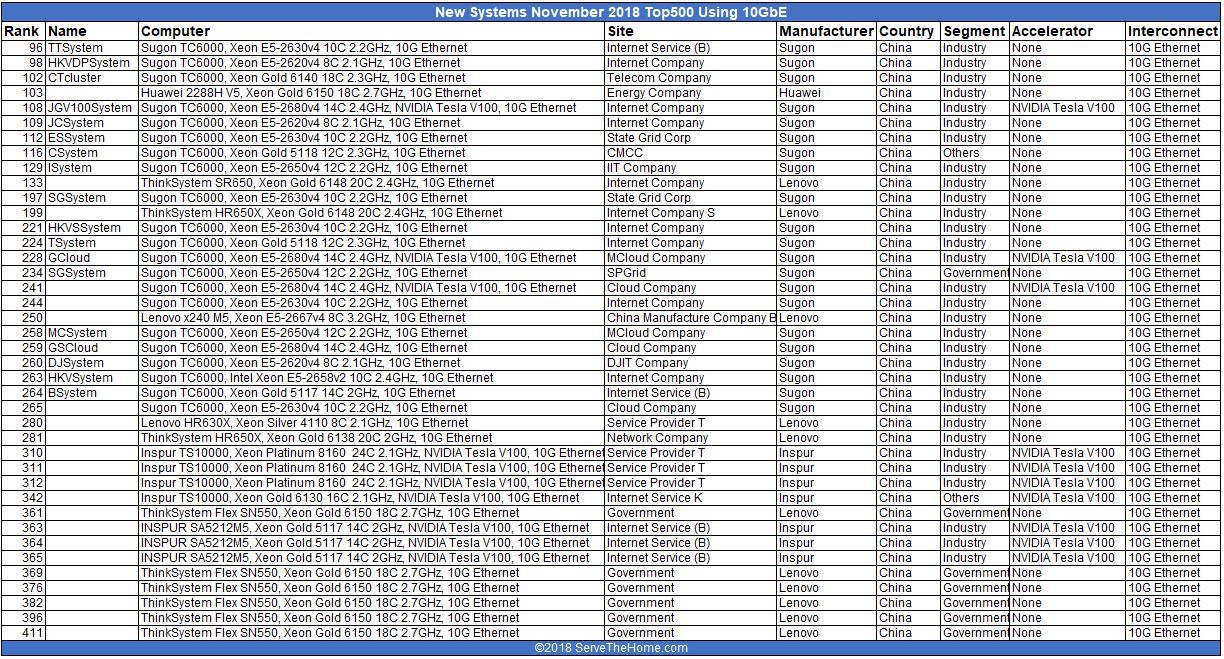Click the CMCC site cell
1224x659 pixels.
click(x=691, y=153)
